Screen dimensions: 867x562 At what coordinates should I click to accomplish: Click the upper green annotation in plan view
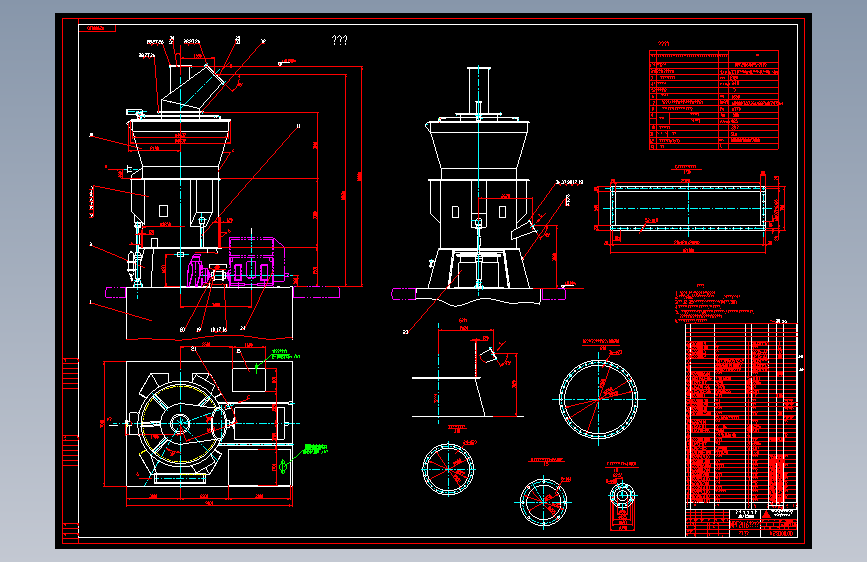tap(285, 354)
